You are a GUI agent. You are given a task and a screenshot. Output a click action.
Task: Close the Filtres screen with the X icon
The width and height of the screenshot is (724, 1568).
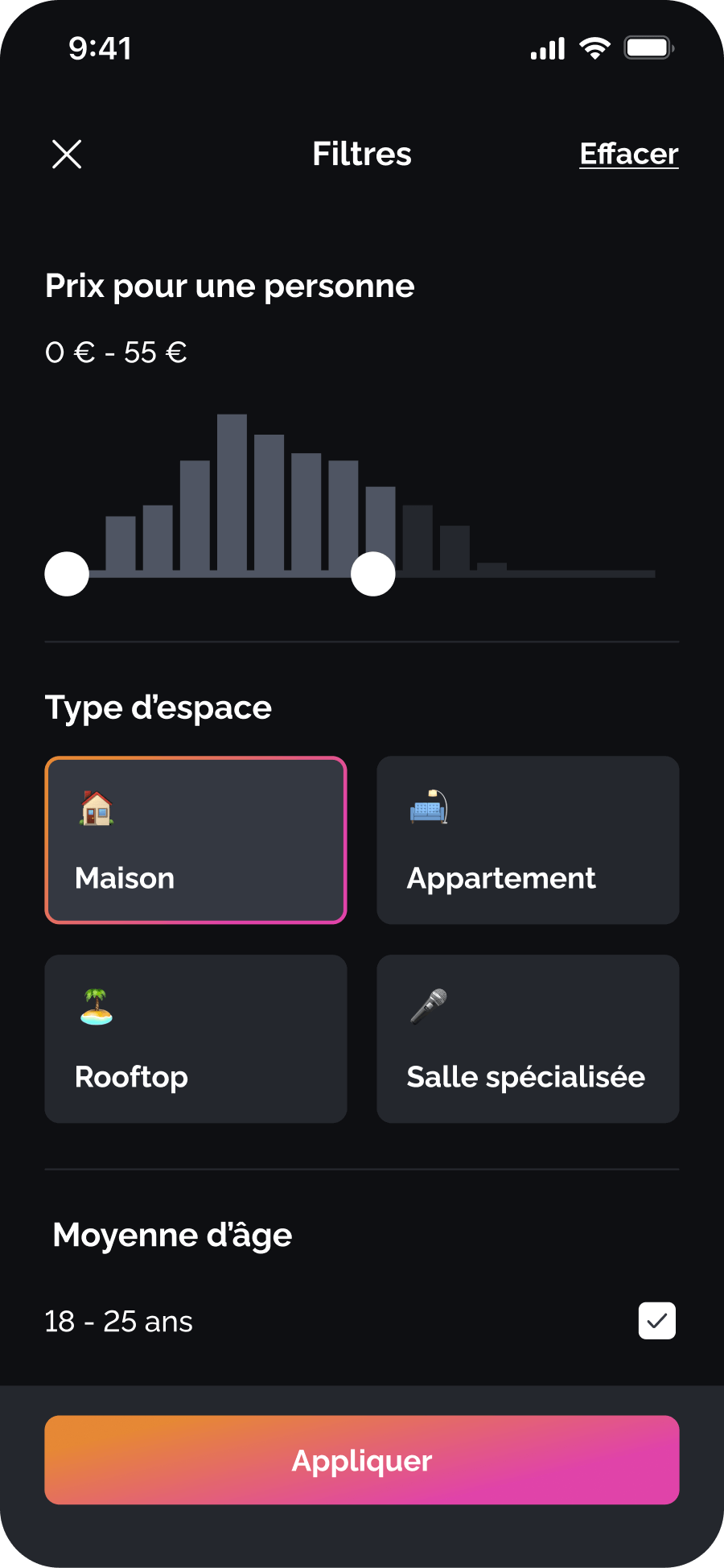[x=67, y=154]
